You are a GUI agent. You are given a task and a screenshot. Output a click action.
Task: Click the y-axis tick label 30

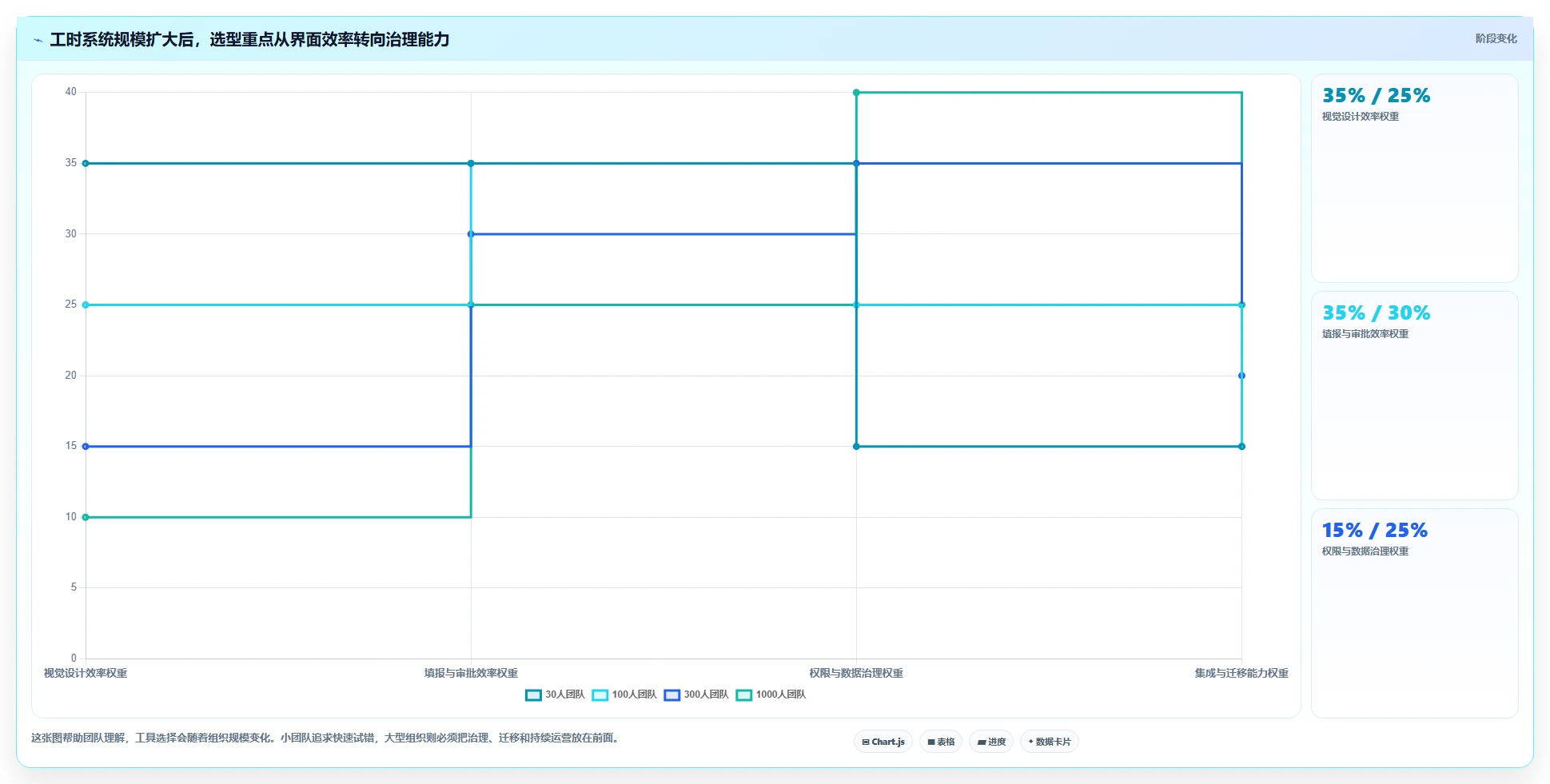(71, 234)
